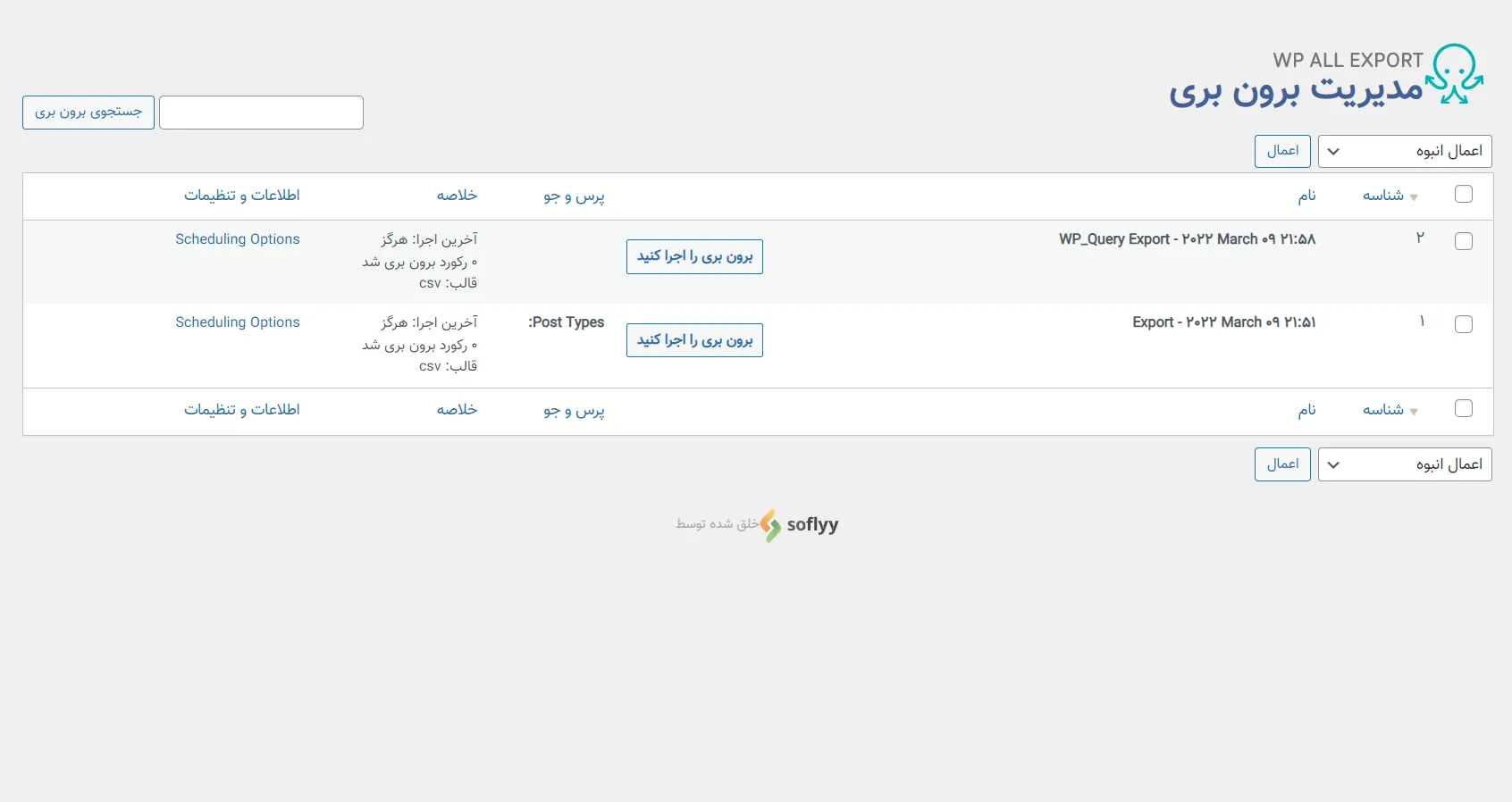This screenshot has width=1512, height=802.
Task: Open Scheduling Options for Export 21:51 row
Action: (x=238, y=322)
